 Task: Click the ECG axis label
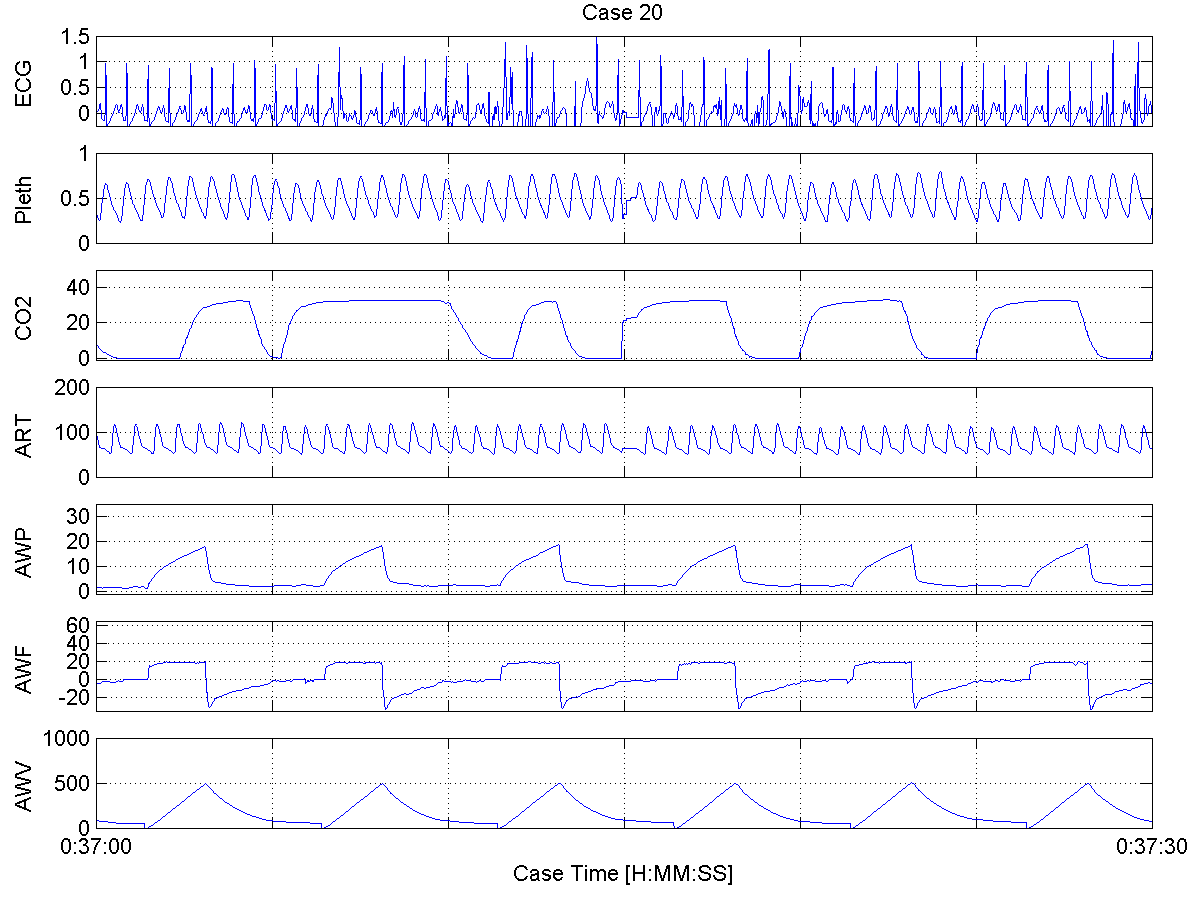point(22,82)
